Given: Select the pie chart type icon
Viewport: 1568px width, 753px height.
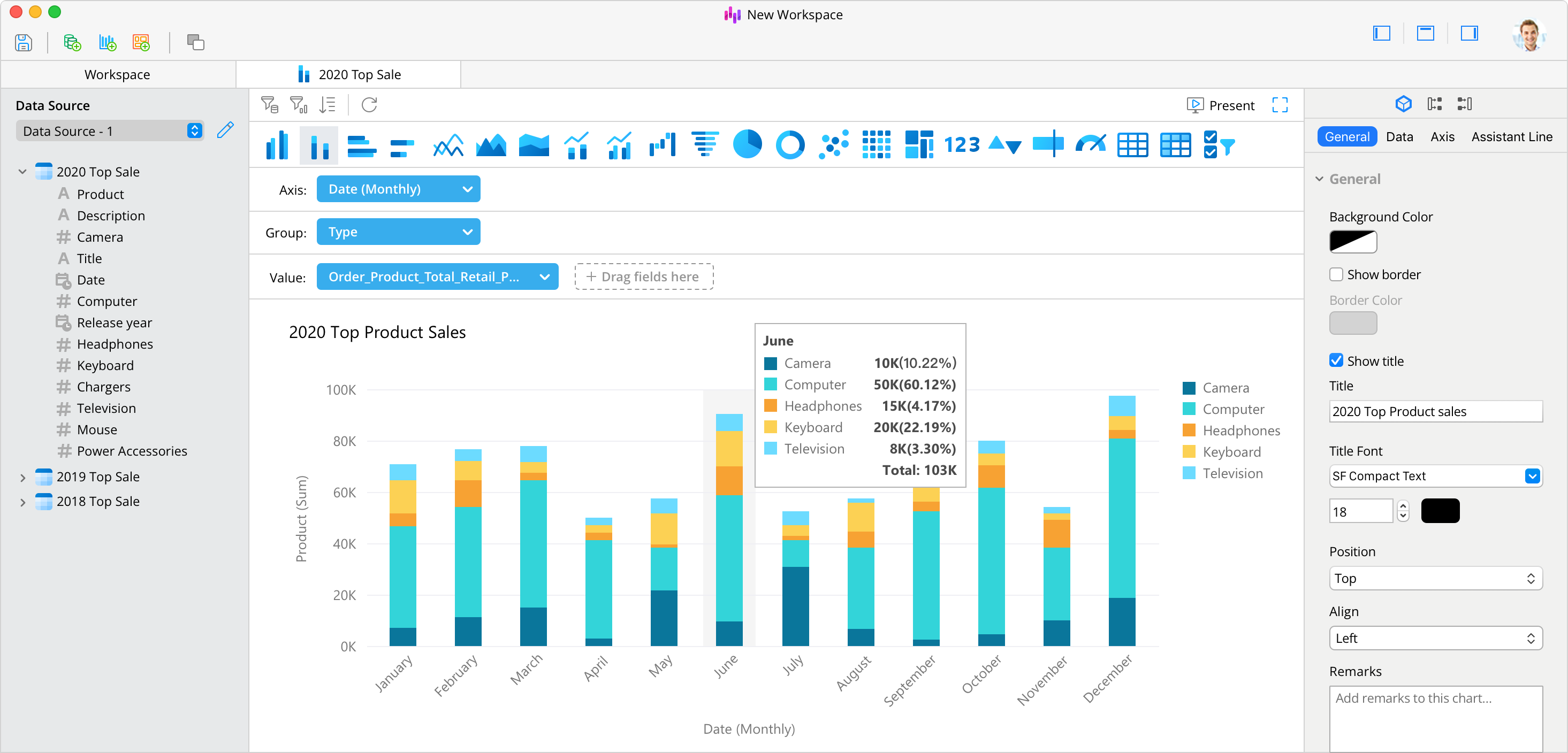Looking at the screenshot, I should [748, 145].
